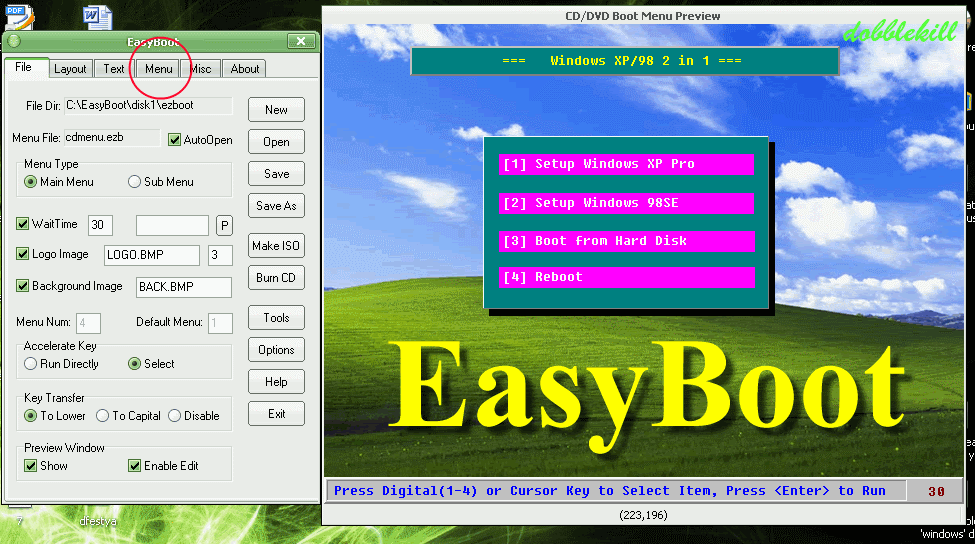The image size is (975, 544).
Task: Click the empty field next to WaitTime
Action: (x=172, y=226)
